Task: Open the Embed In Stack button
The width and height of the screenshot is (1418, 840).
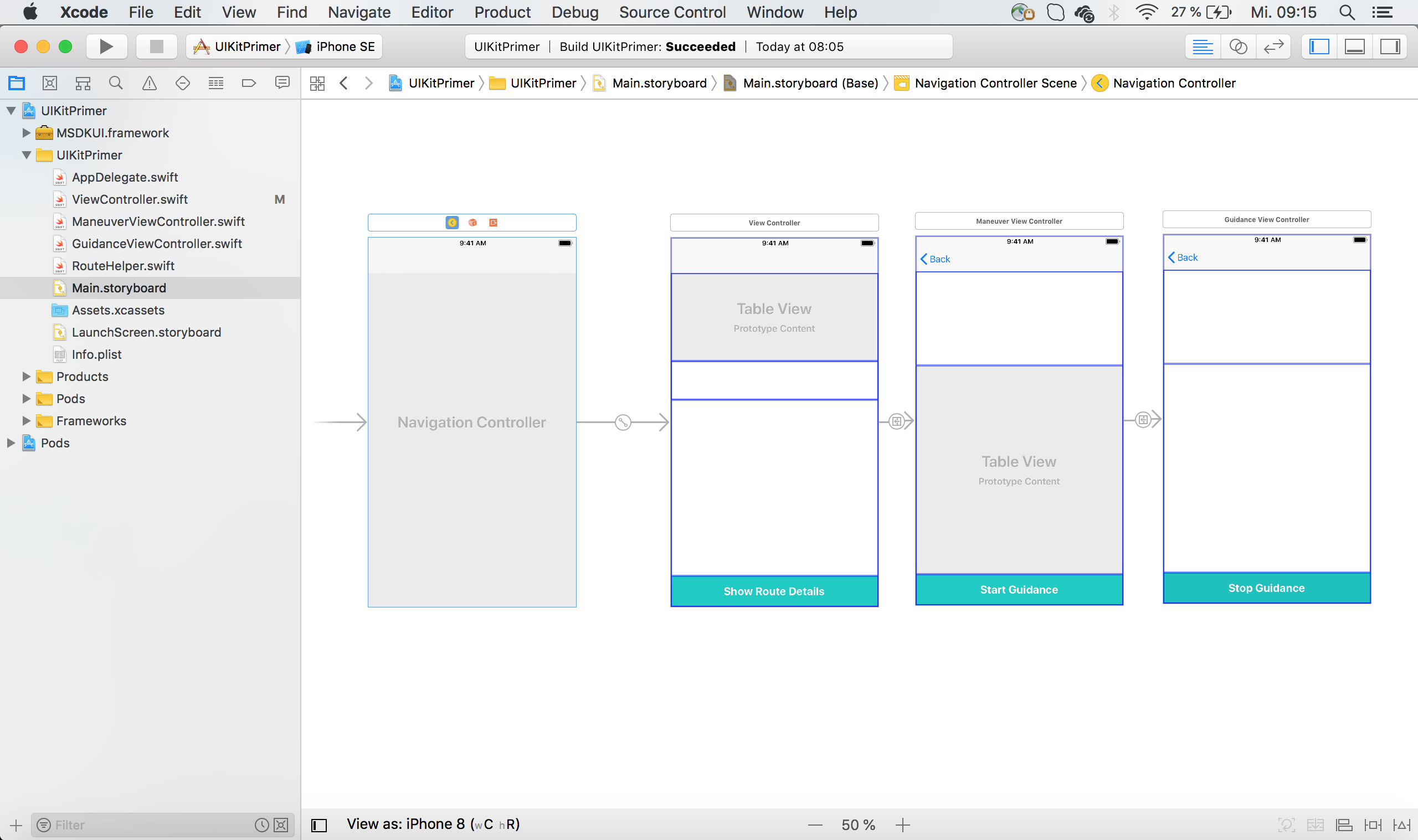Action: coord(1315,825)
